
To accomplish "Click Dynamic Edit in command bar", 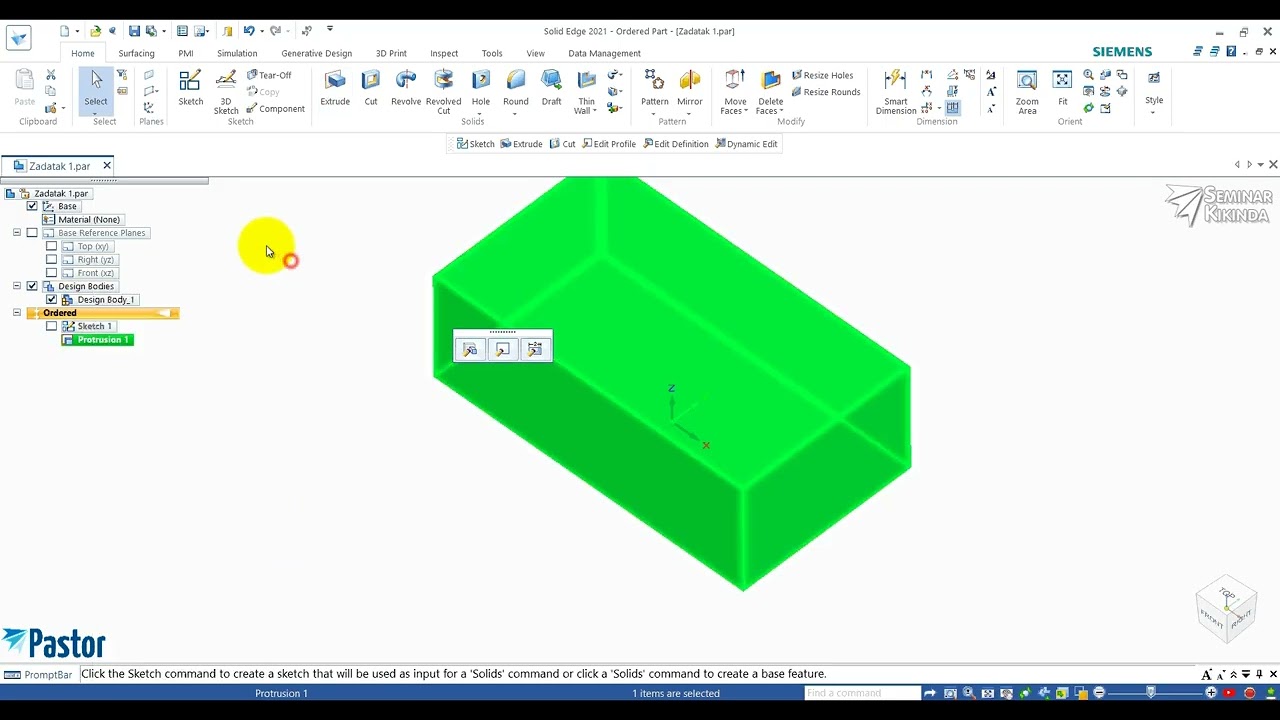I will (746, 144).
